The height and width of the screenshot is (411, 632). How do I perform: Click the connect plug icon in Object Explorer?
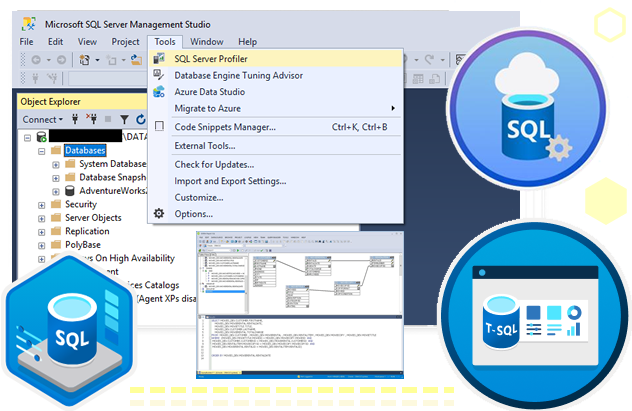coord(75,119)
